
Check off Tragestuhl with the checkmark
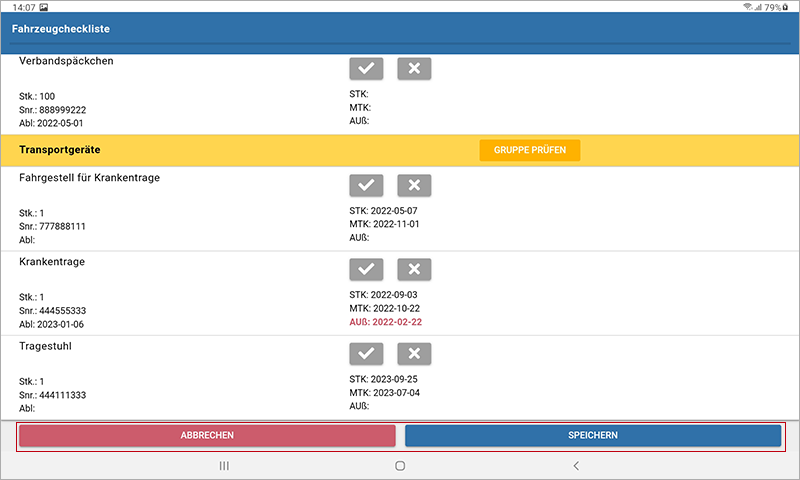click(366, 354)
